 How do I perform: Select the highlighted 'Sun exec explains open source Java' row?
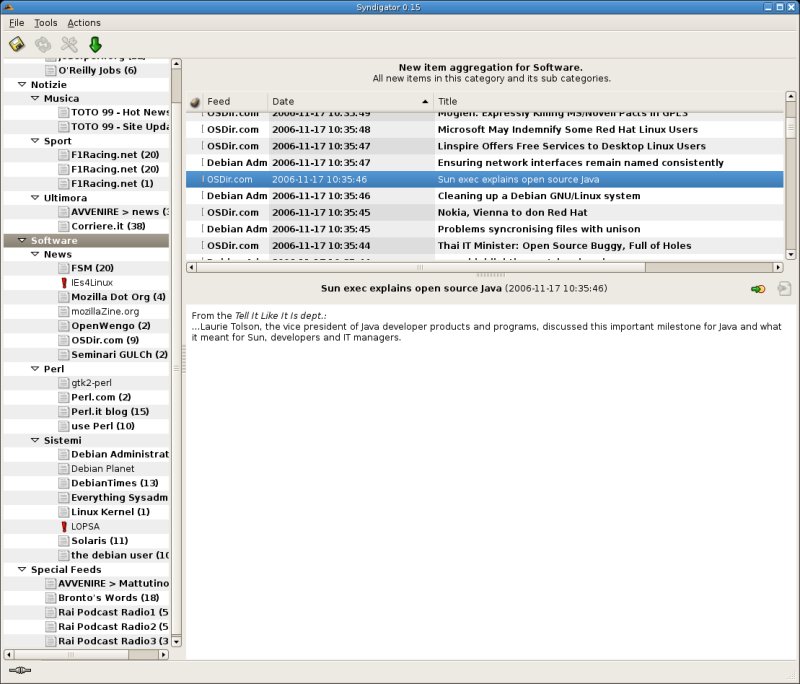pyautogui.click(x=485, y=179)
